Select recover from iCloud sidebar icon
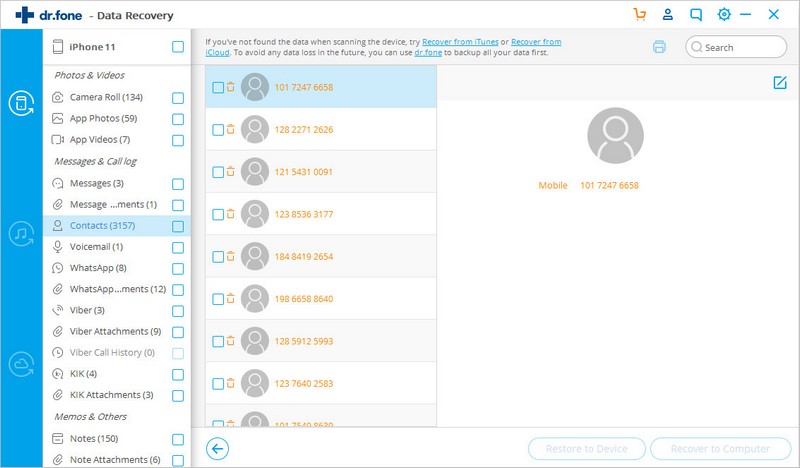This screenshot has height=468, width=800. pos(21,364)
